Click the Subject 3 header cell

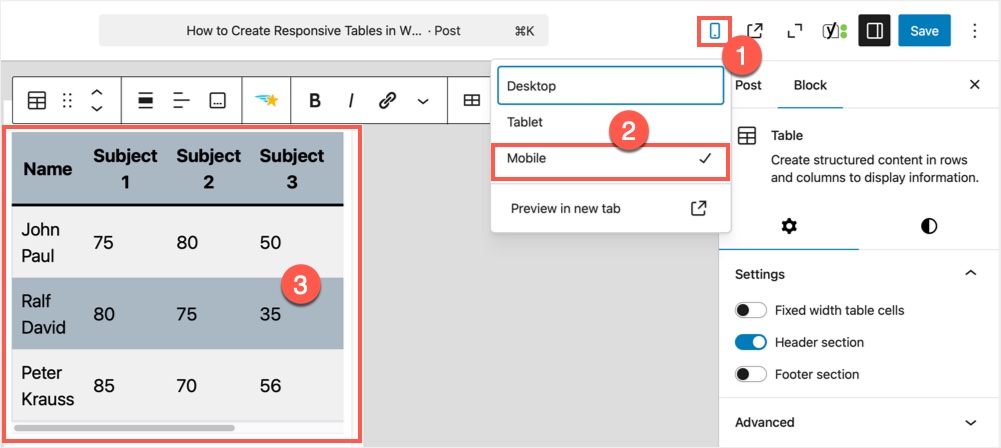tap(292, 169)
